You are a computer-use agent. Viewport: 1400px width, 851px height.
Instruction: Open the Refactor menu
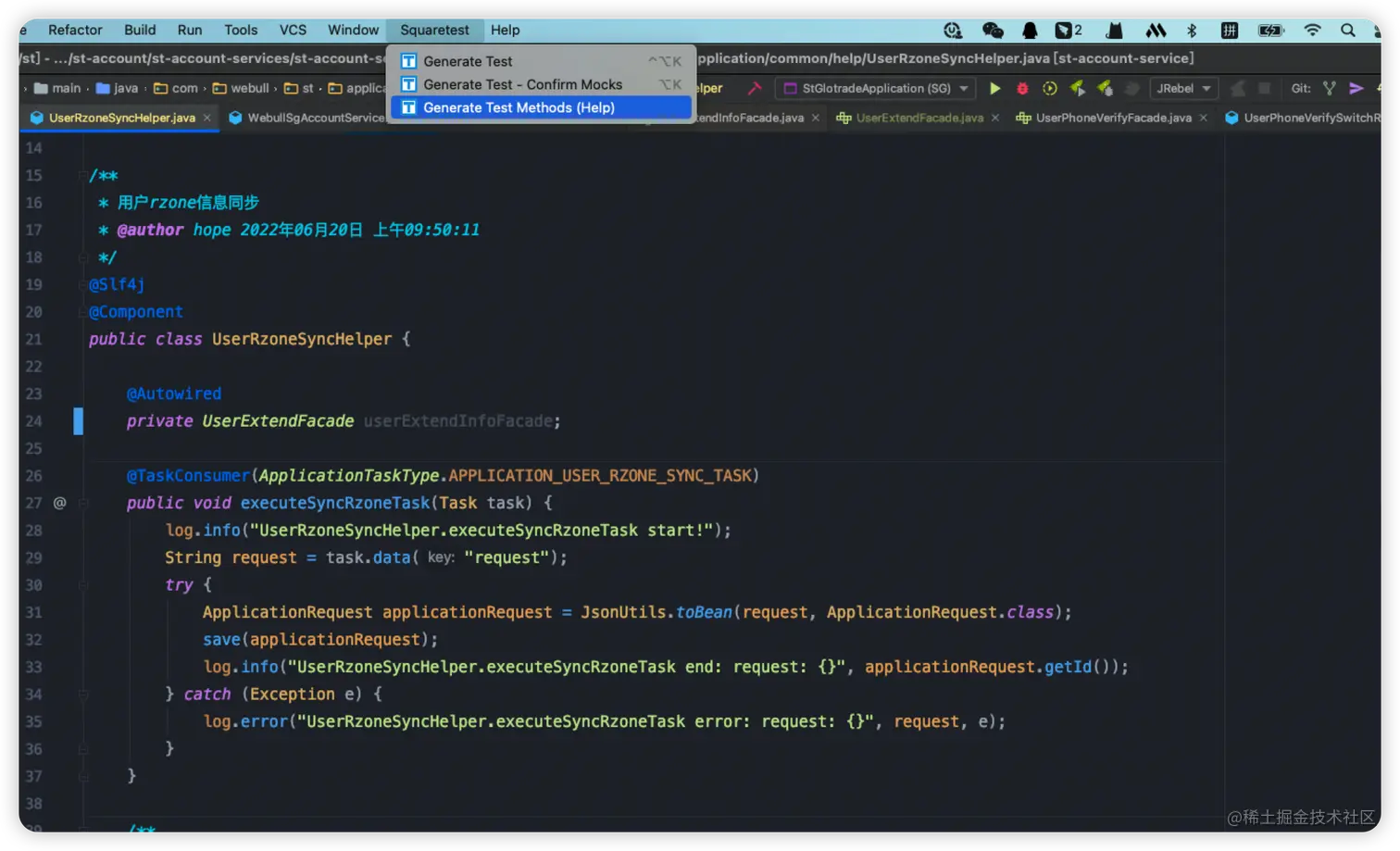pos(75,31)
